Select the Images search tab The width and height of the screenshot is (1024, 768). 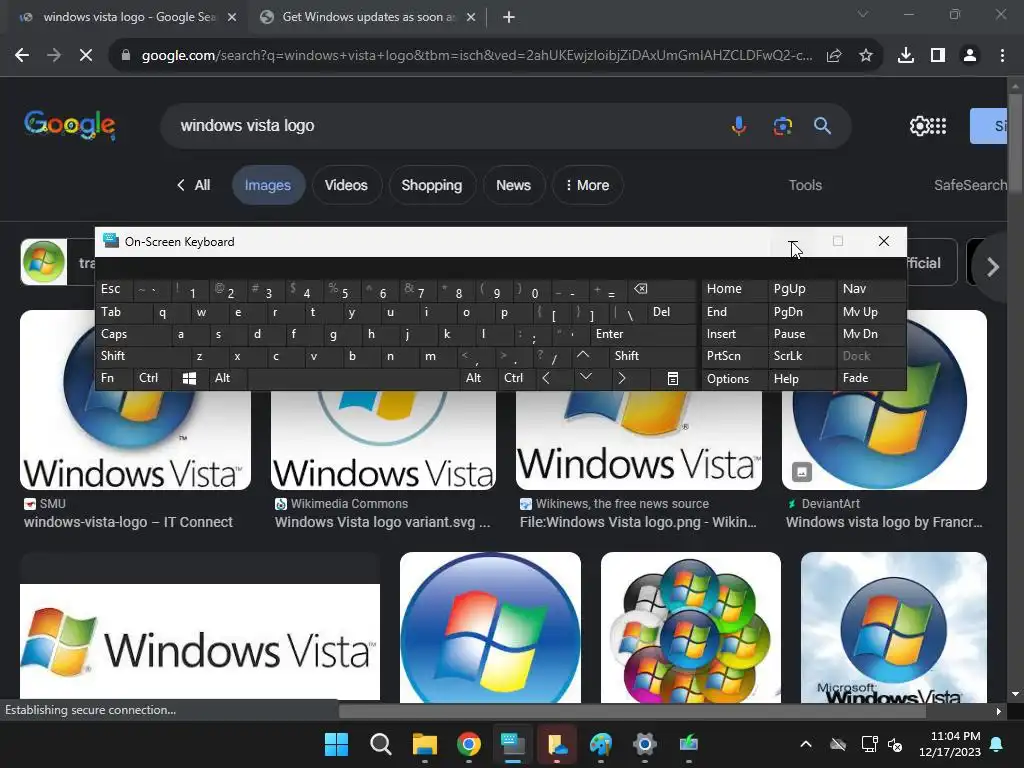coord(268,185)
